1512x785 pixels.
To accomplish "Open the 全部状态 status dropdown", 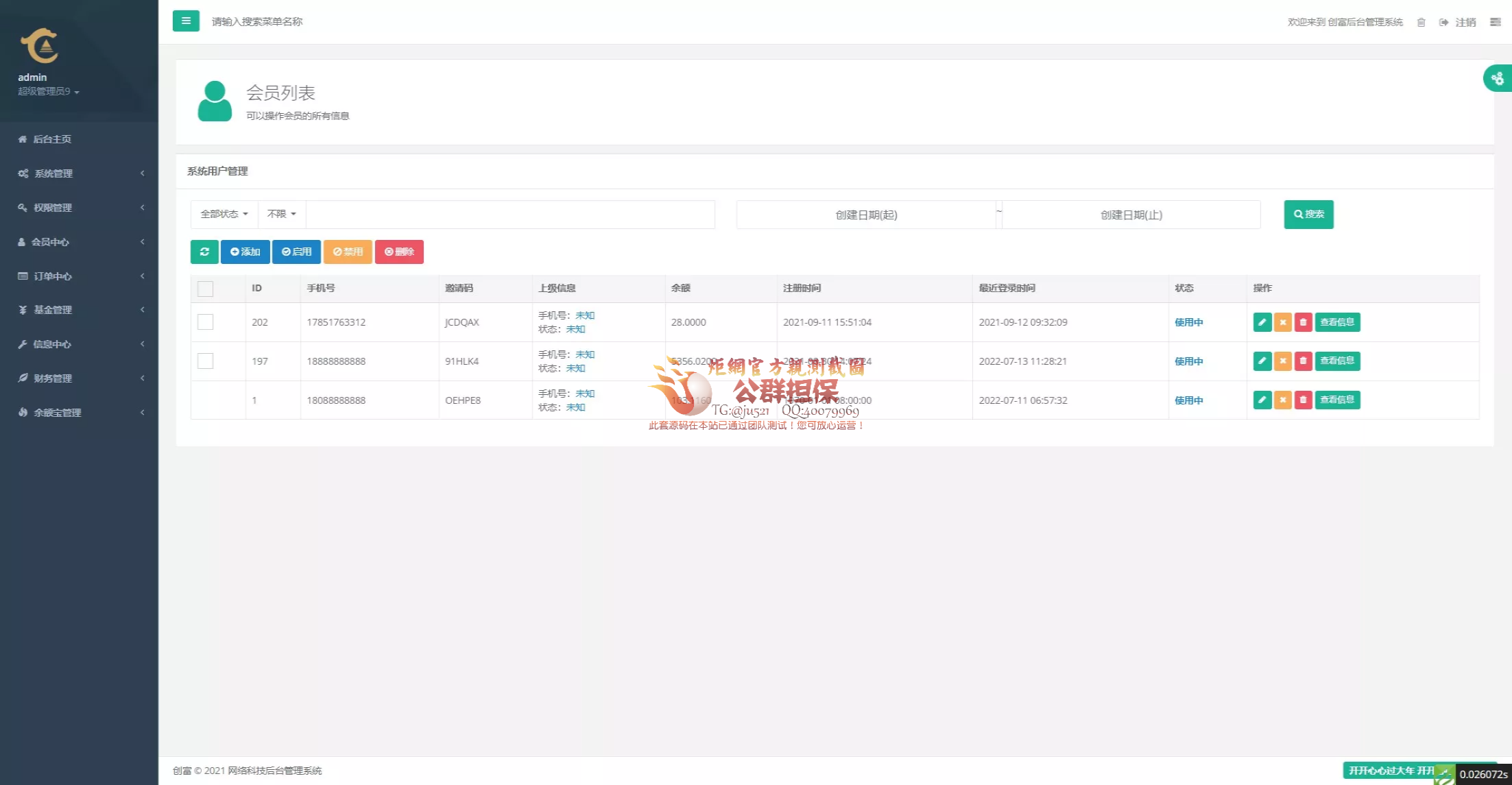I will tap(224, 214).
